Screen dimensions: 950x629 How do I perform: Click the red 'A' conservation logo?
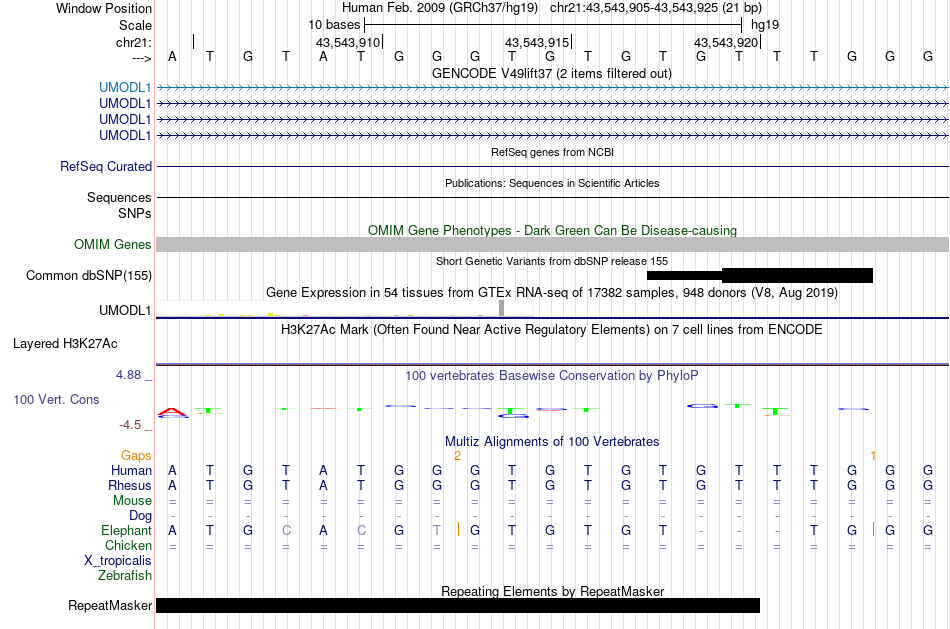[173, 413]
